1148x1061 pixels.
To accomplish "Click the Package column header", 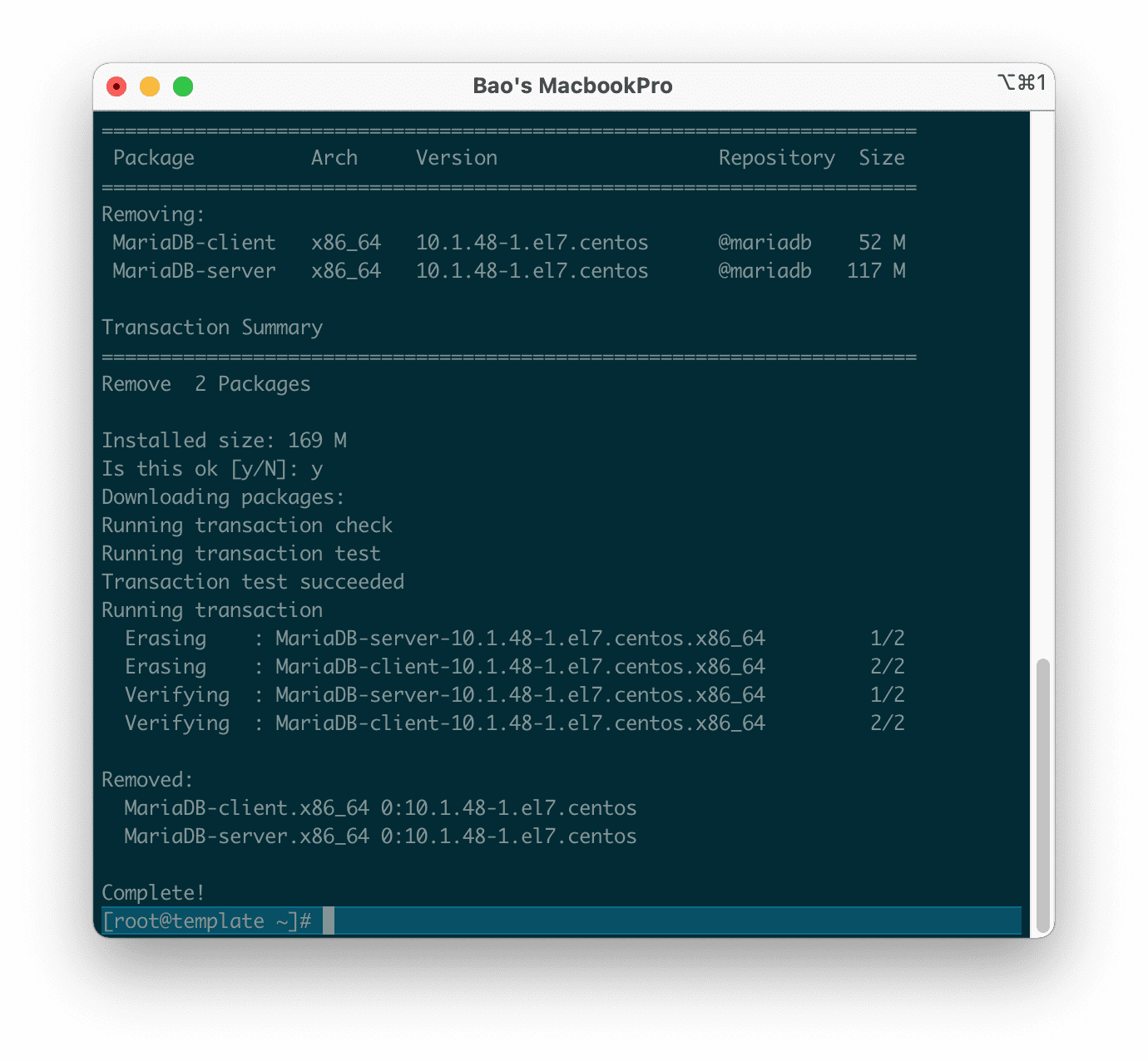I will pyautogui.click(x=154, y=158).
